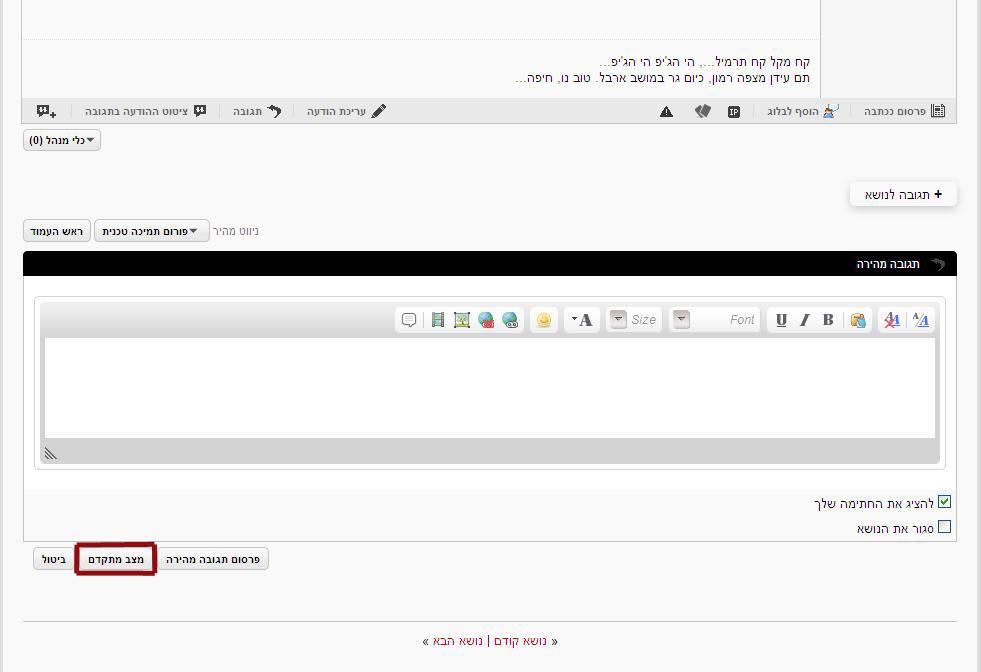Check the close this thread checkbox
This screenshot has height=672, width=981.
coord(944,527)
